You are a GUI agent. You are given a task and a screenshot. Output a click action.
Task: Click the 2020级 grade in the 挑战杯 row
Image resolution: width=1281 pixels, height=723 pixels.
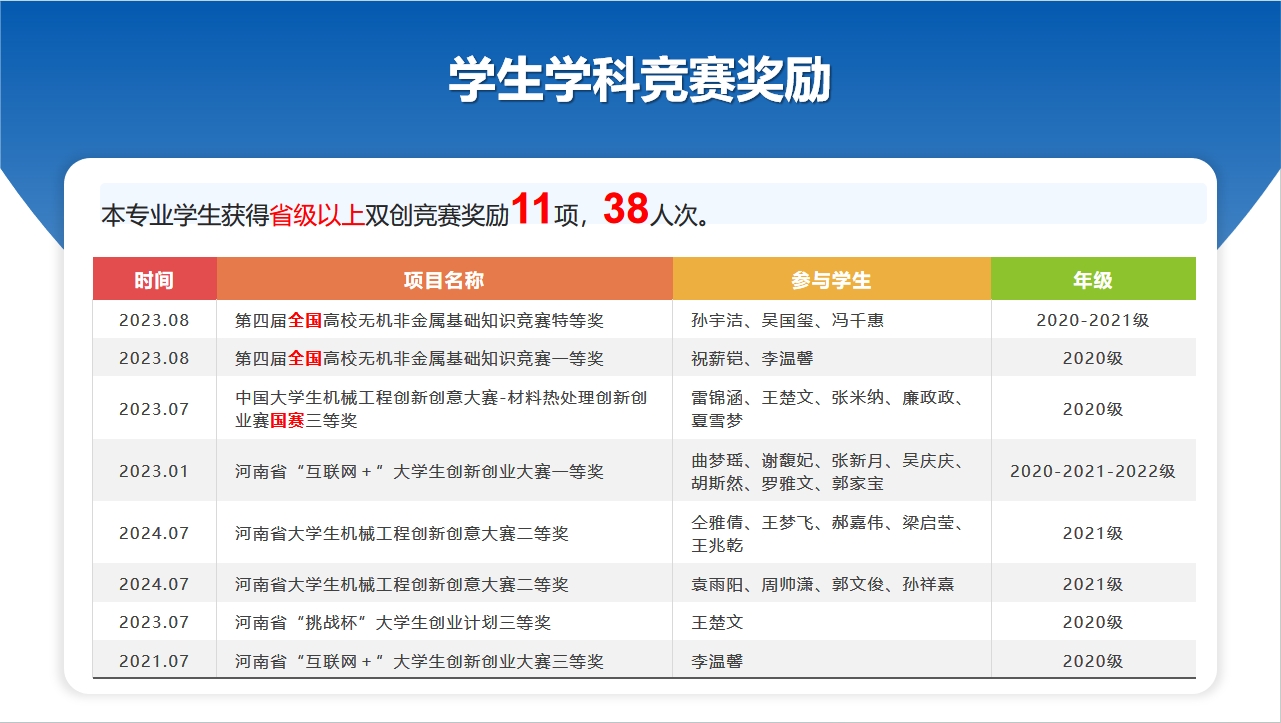pyautogui.click(x=1093, y=622)
